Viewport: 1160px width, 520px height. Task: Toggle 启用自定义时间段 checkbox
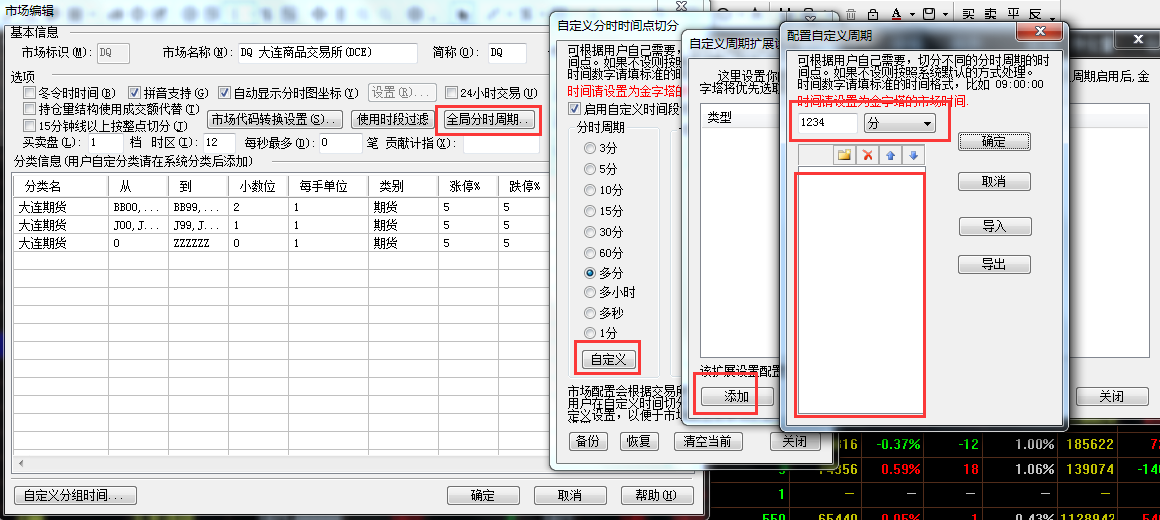pos(574,109)
